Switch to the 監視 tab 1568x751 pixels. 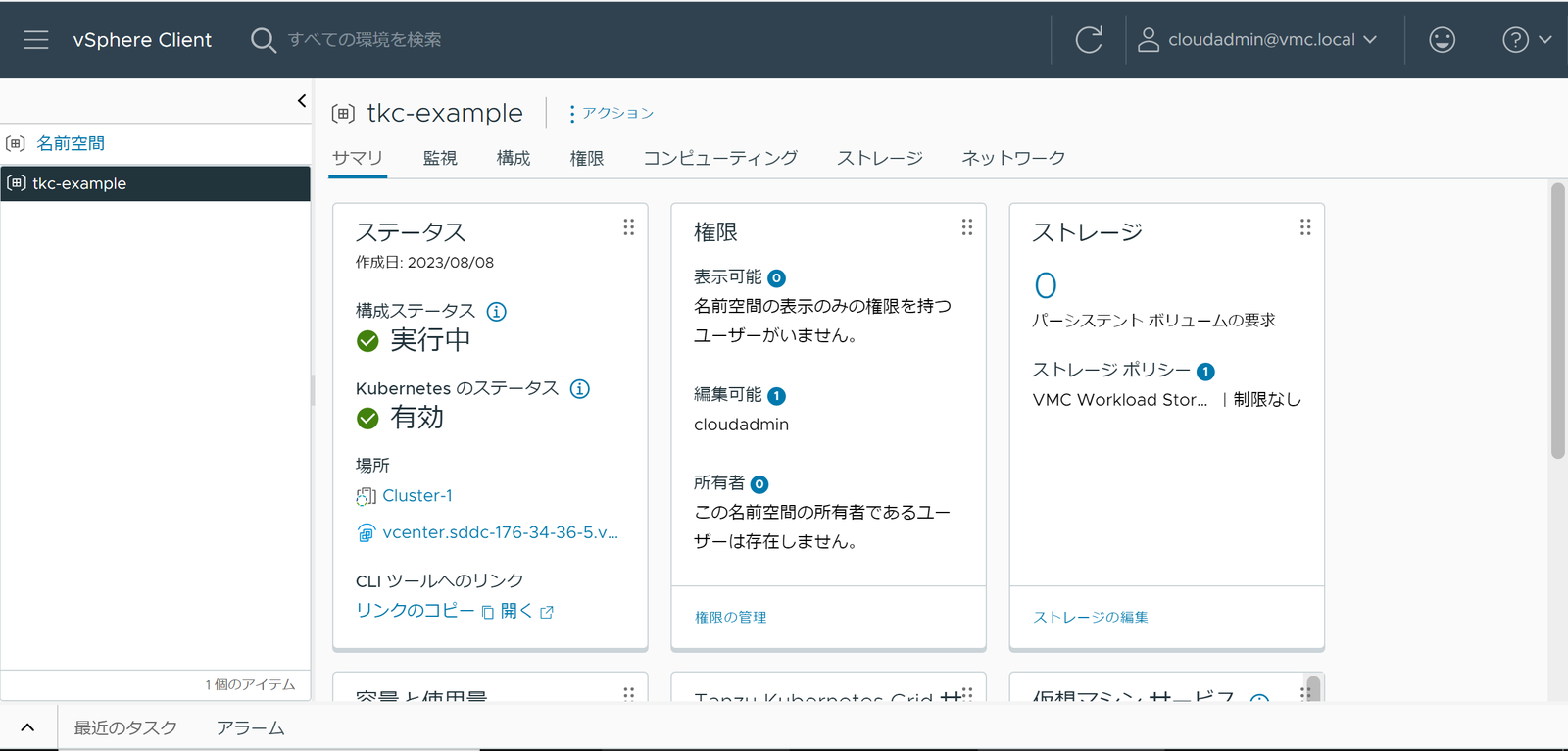pos(440,158)
